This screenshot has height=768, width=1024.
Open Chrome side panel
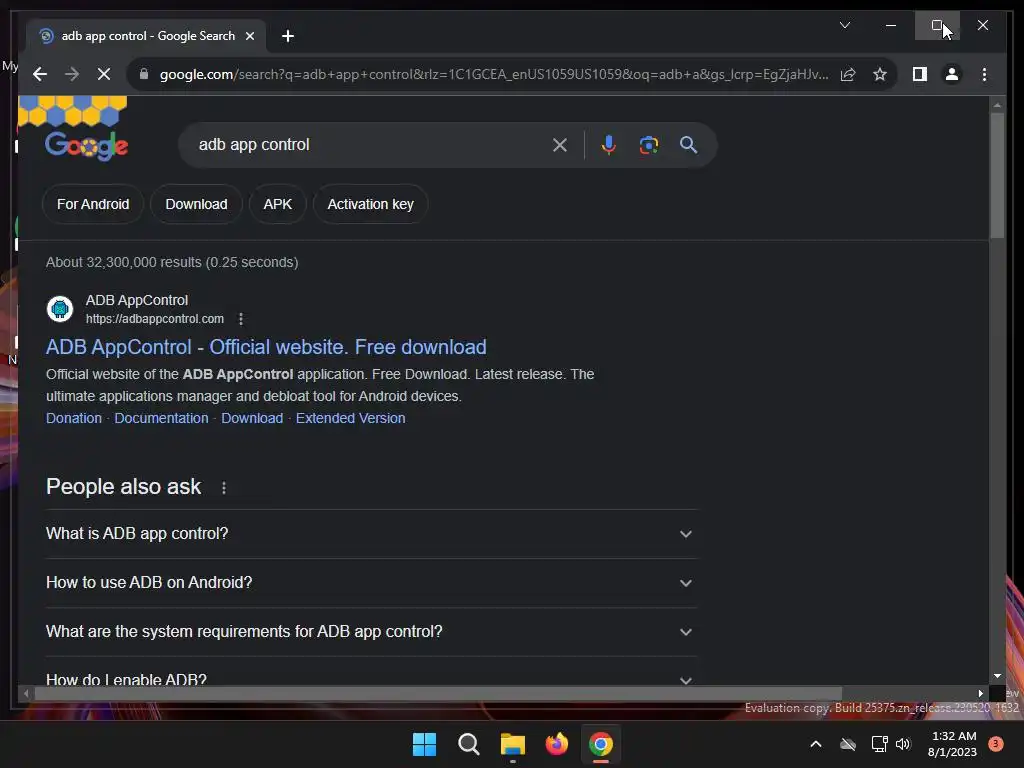[x=920, y=74]
